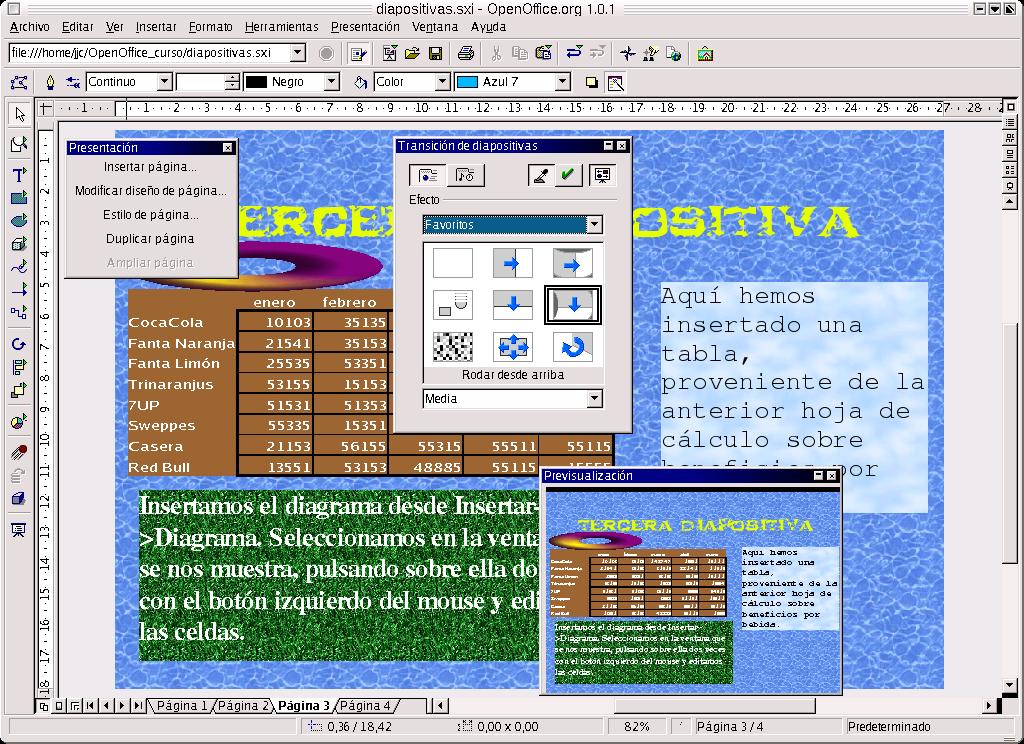Image resolution: width=1024 pixels, height=744 pixels.
Task: Increase line width with spinner arrow
Action: [x=232, y=78]
